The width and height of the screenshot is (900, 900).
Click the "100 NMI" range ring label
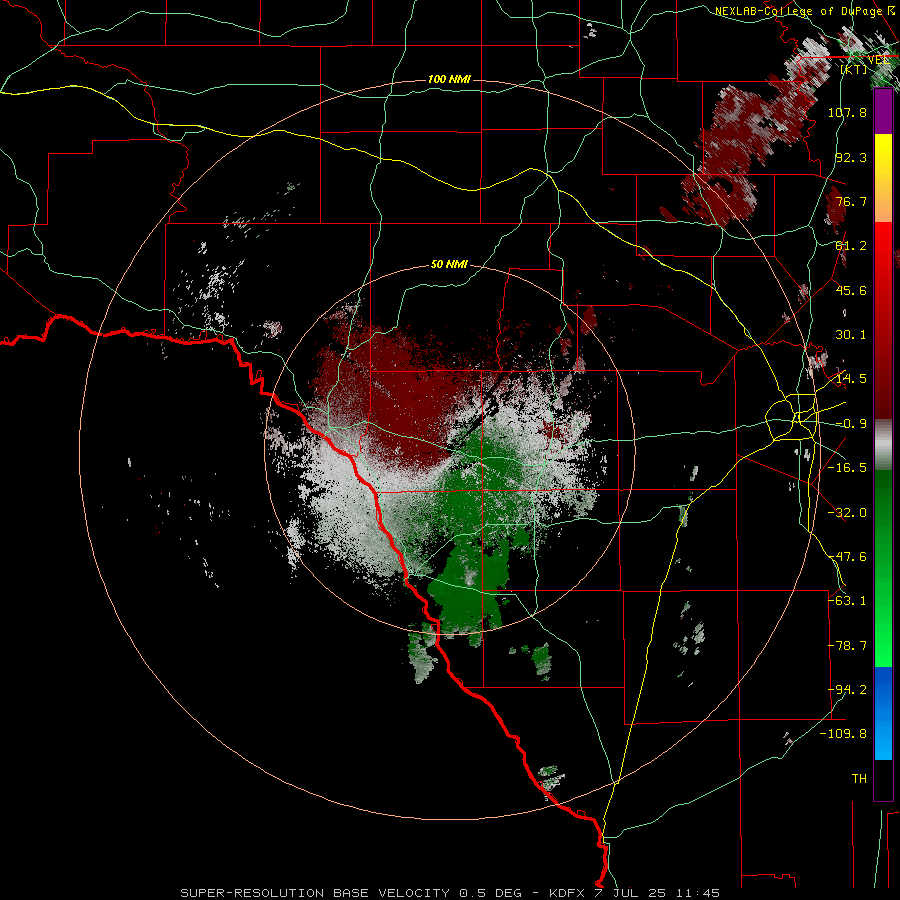(449, 79)
